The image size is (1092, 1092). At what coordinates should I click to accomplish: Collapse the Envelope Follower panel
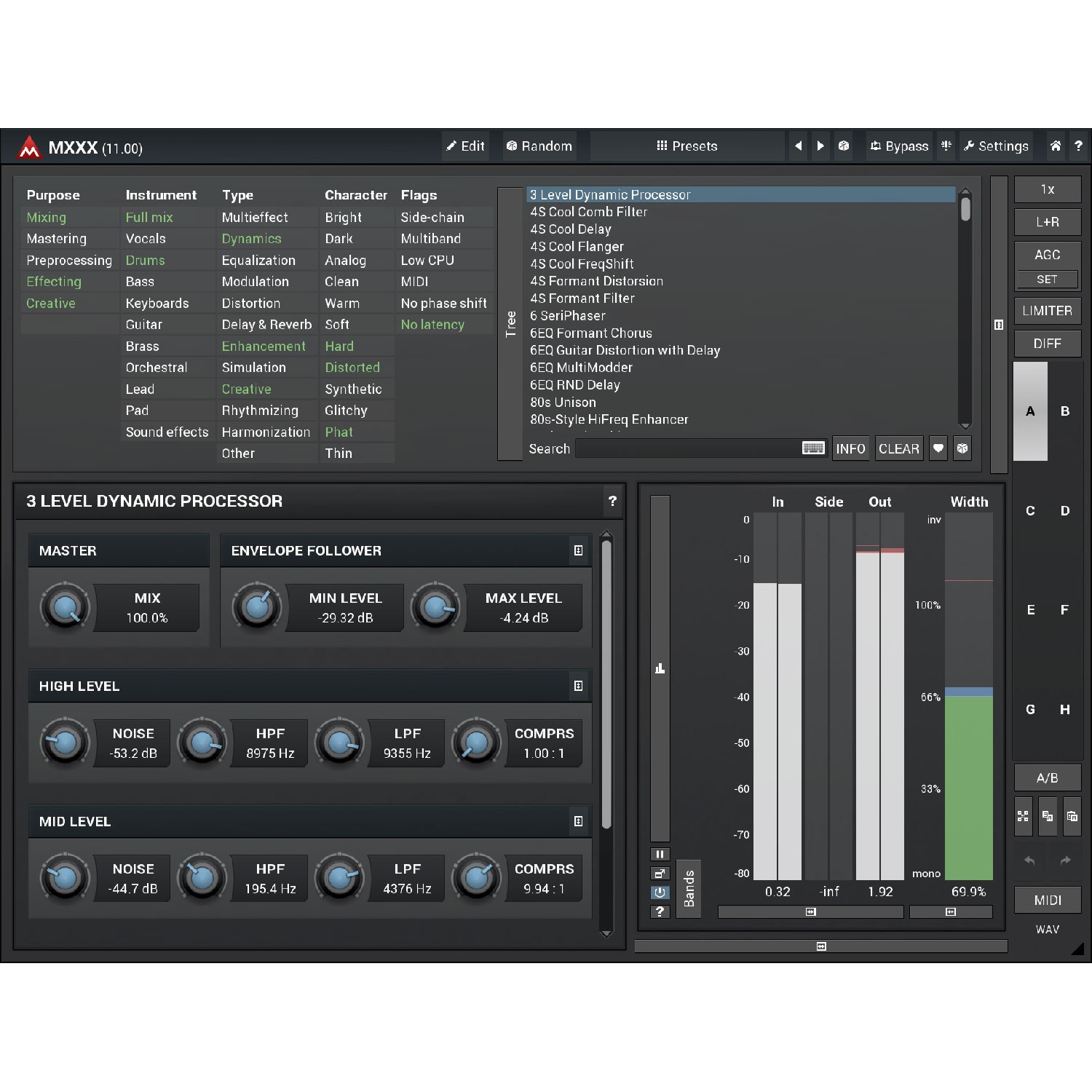(x=578, y=551)
